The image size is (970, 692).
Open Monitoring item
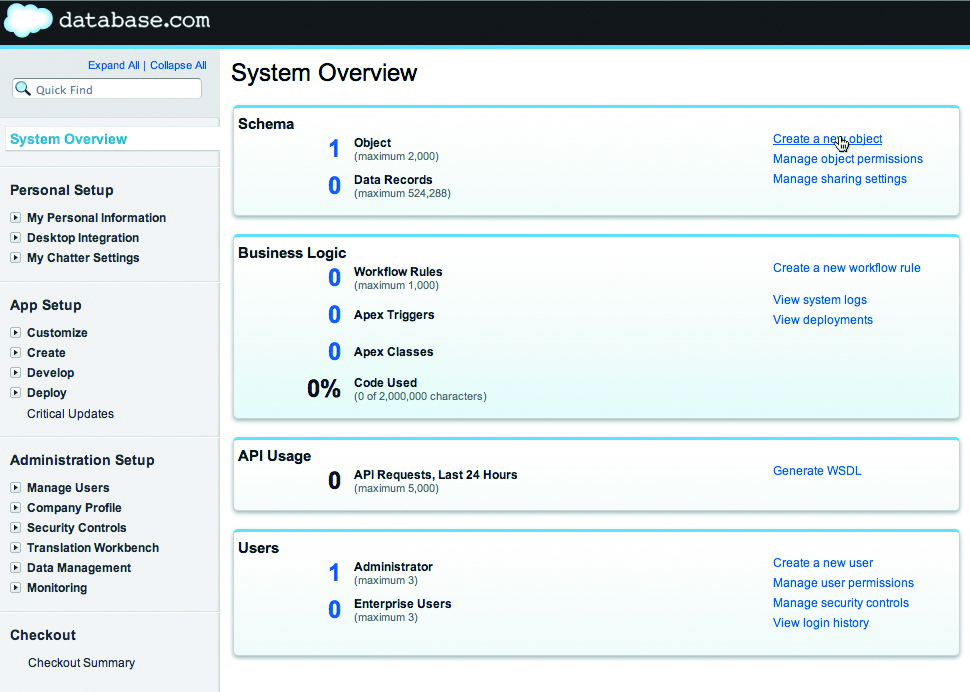pyautogui.click(x=57, y=587)
